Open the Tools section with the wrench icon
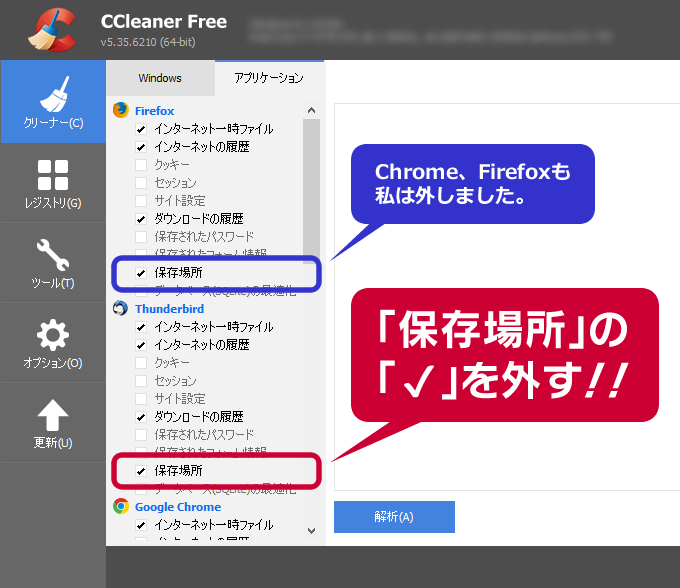 (53, 263)
